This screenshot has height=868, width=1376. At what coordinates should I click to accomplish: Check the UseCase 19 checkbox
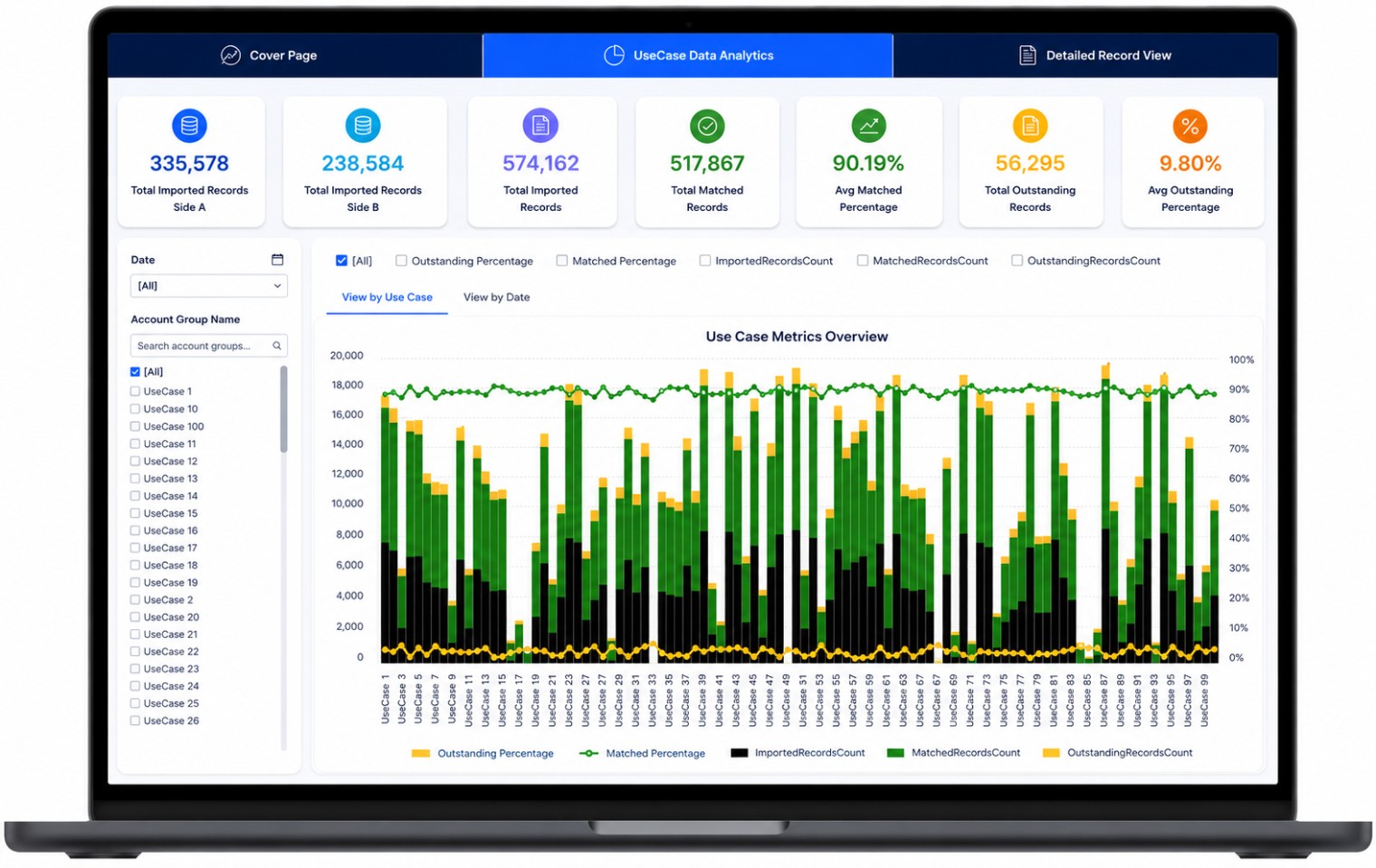135,583
